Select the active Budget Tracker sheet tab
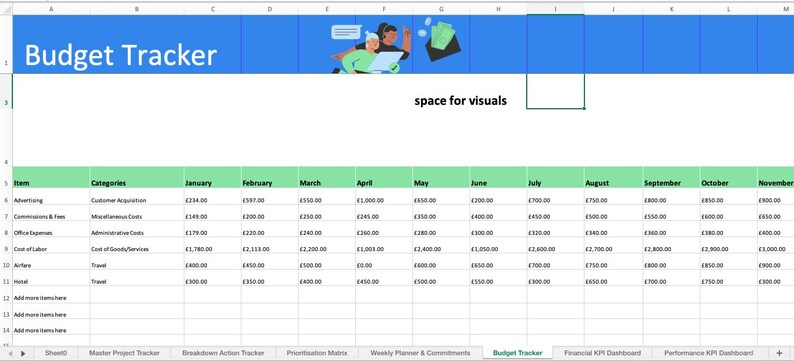The height and width of the screenshot is (361, 794). [x=518, y=353]
